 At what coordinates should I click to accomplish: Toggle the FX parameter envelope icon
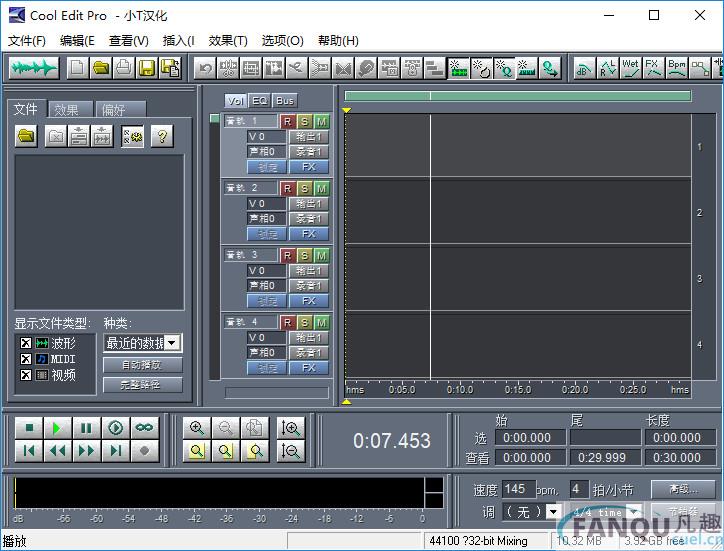click(653, 68)
